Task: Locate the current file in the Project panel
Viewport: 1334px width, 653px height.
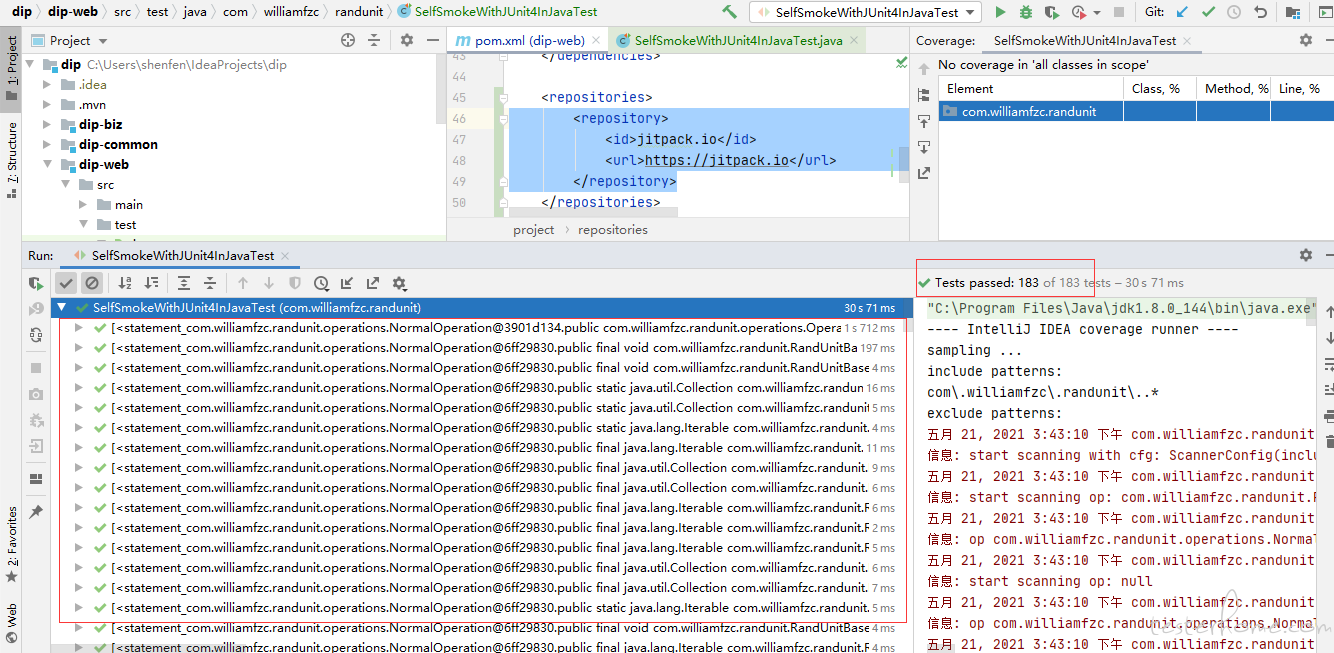Action: point(348,40)
